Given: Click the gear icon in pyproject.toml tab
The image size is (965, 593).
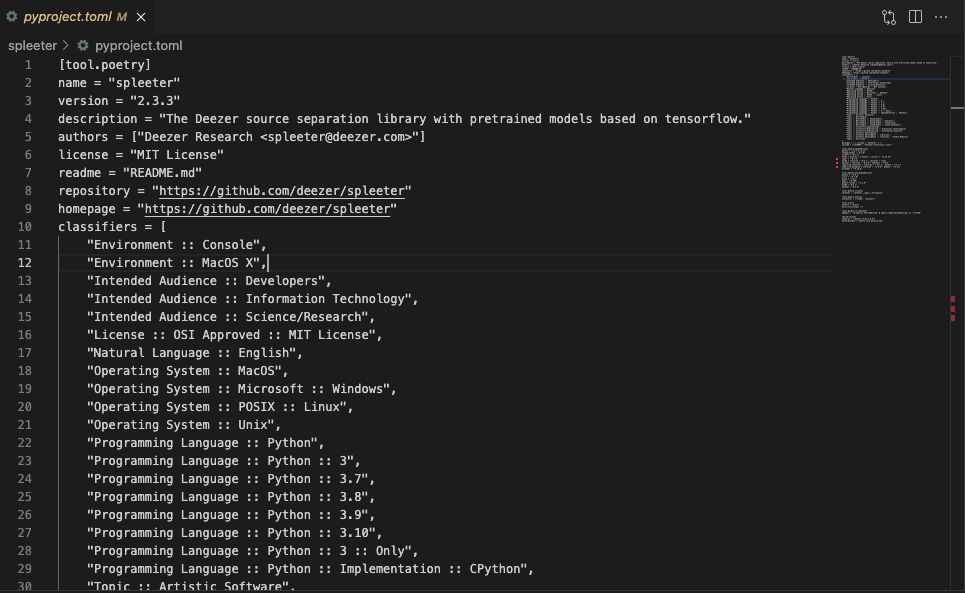Looking at the screenshot, I should click(12, 17).
